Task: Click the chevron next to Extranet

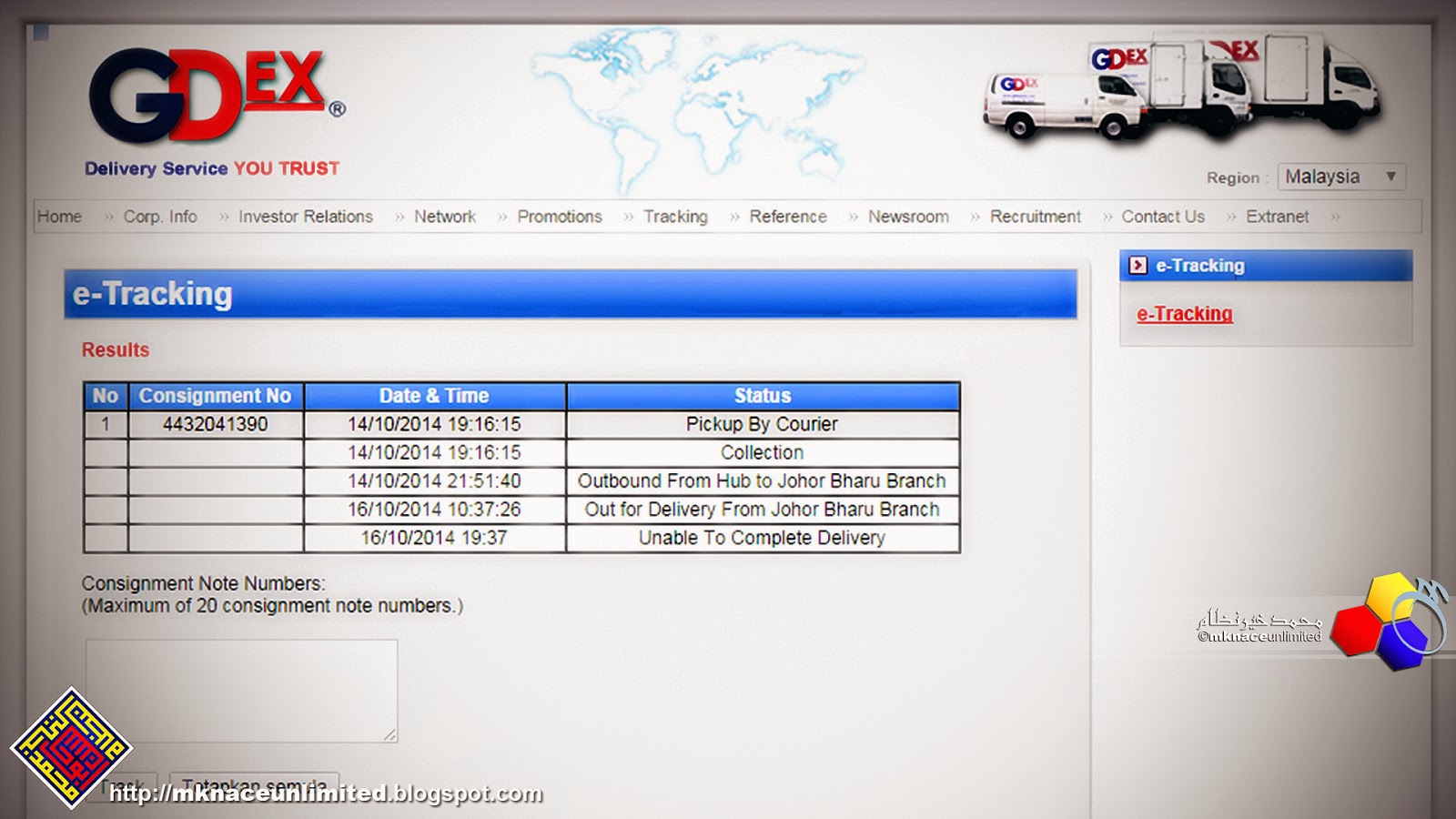Action: point(1336,217)
